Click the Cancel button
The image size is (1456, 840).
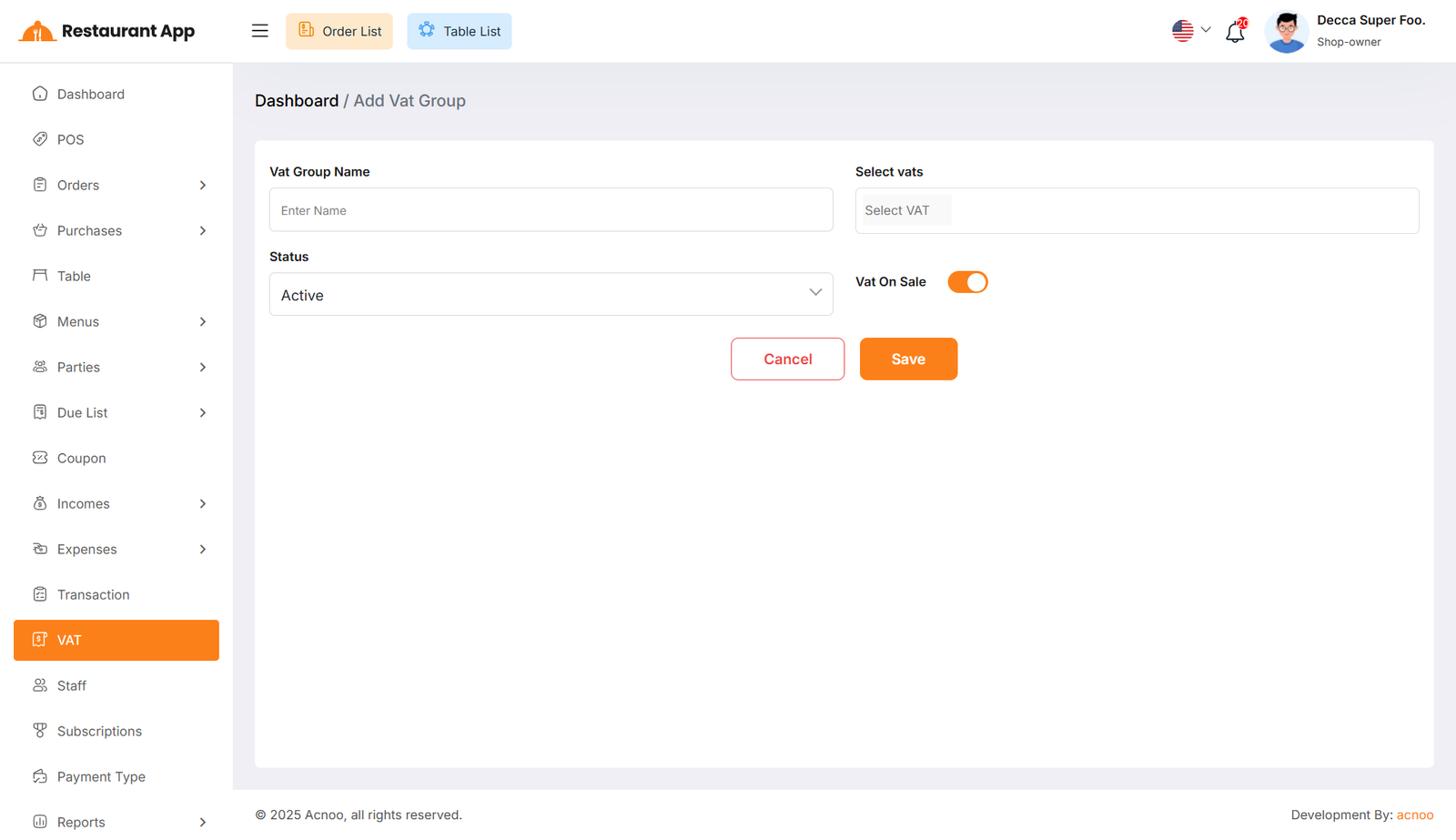(x=787, y=359)
